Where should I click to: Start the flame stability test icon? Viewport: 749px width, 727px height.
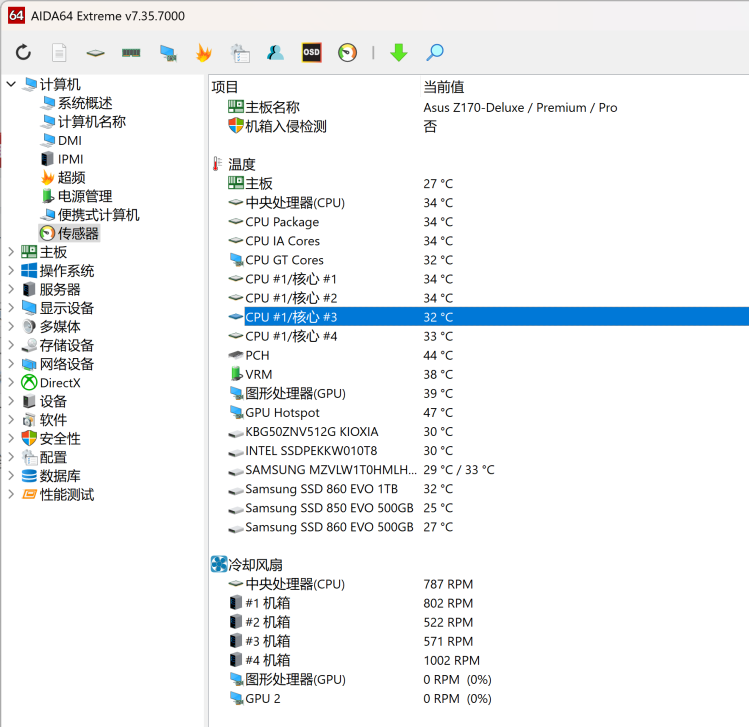click(203, 53)
